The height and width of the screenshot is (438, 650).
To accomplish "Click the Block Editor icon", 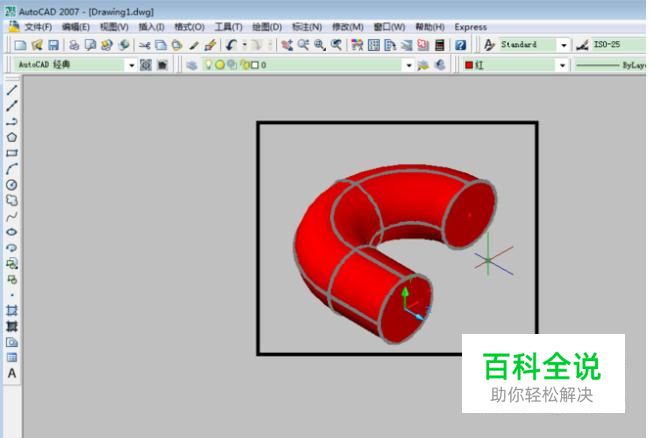I will (x=210, y=45).
